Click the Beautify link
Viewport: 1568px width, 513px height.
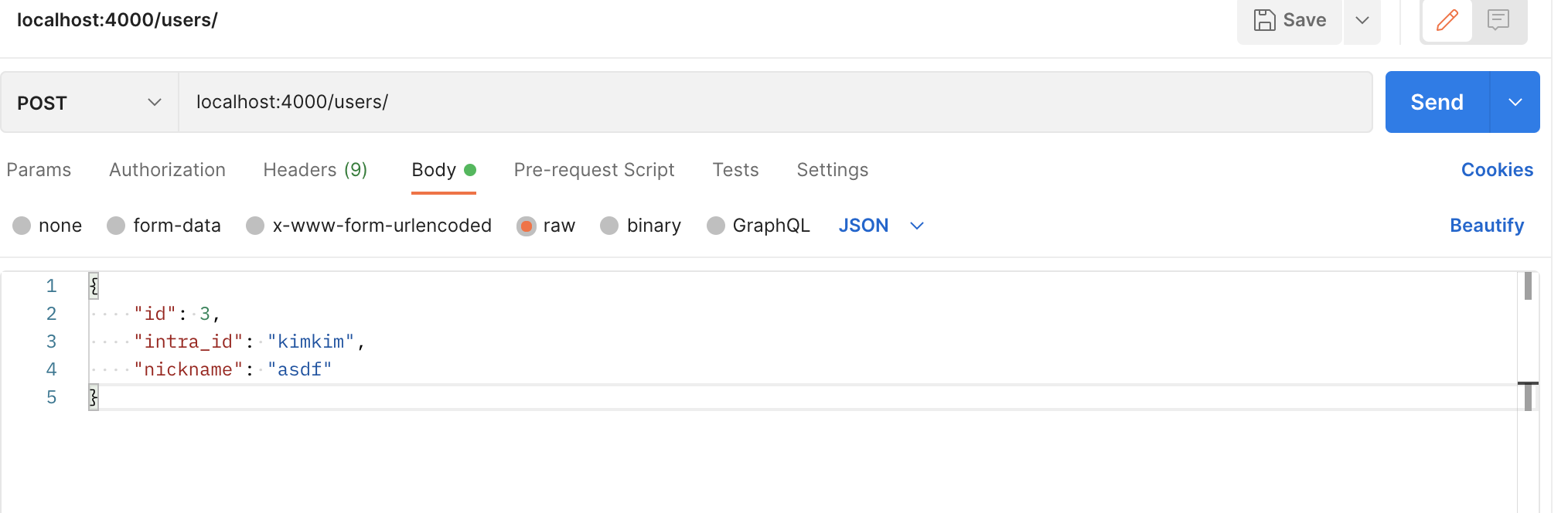(x=1486, y=226)
